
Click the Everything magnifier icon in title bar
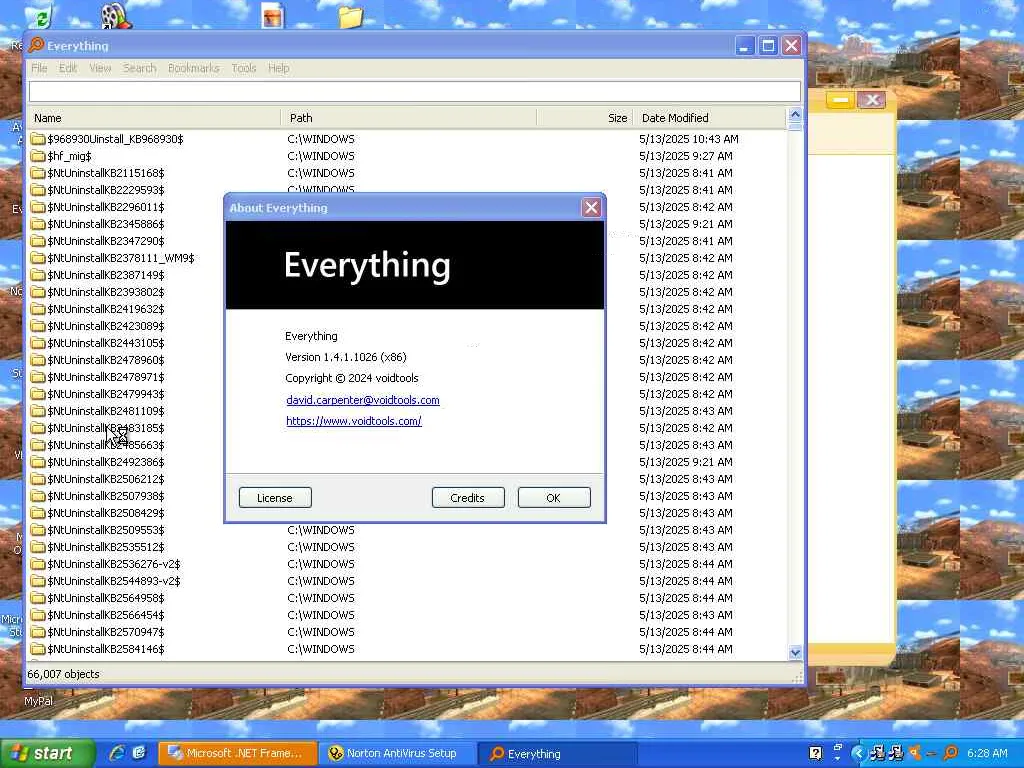(37, 45)
